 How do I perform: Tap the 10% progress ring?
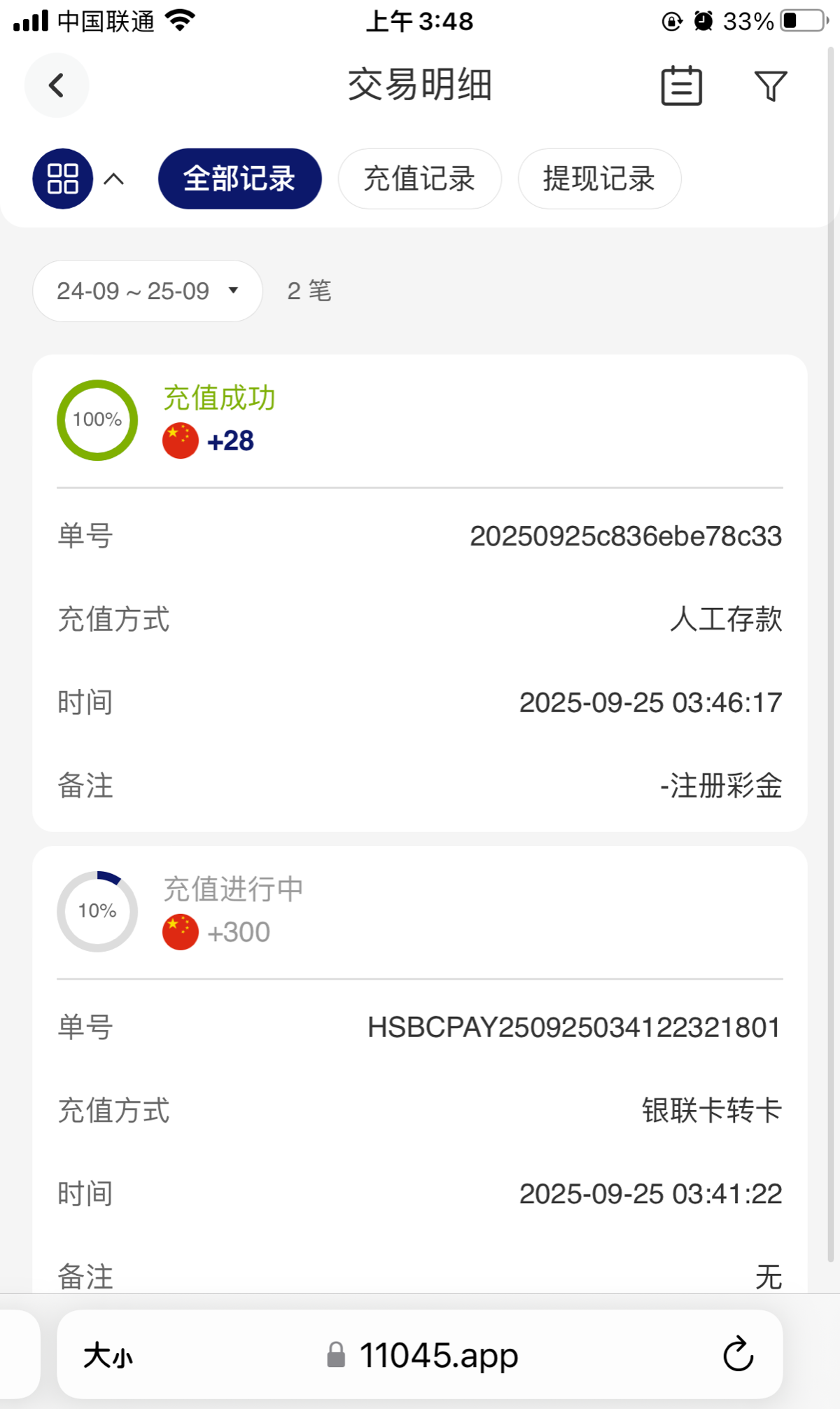pos(97,911)
